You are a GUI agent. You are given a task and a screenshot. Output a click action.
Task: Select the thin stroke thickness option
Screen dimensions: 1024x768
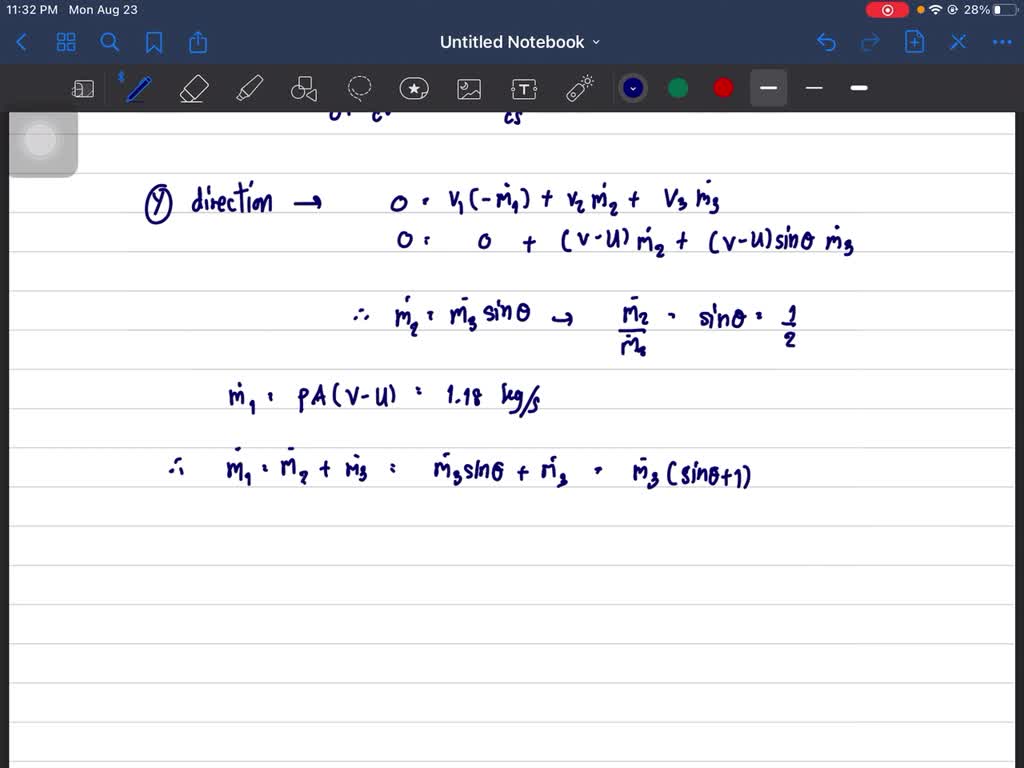point(814,88)
